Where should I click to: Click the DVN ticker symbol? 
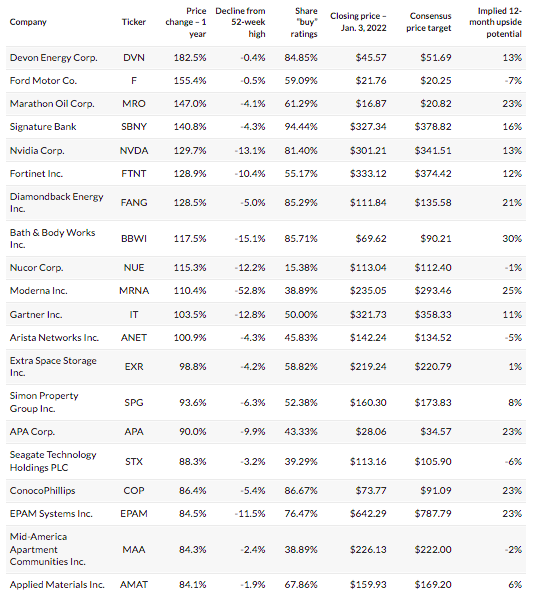(x=134, y=58)
